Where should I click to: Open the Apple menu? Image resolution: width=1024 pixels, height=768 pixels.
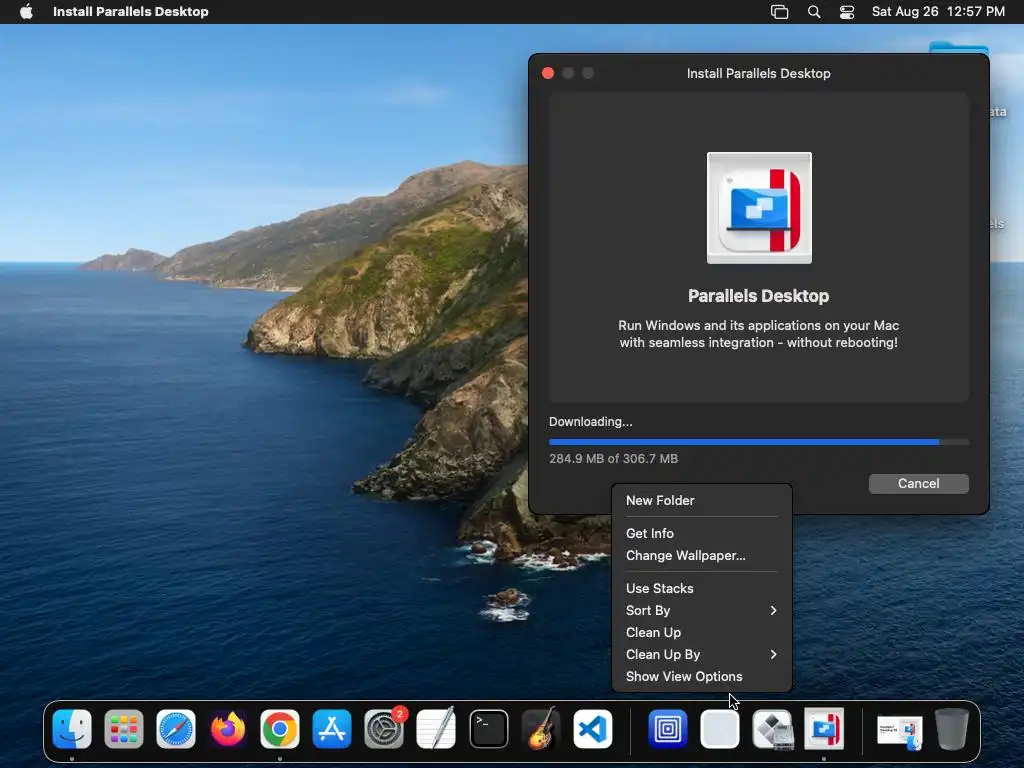click(x=26, y=11)
